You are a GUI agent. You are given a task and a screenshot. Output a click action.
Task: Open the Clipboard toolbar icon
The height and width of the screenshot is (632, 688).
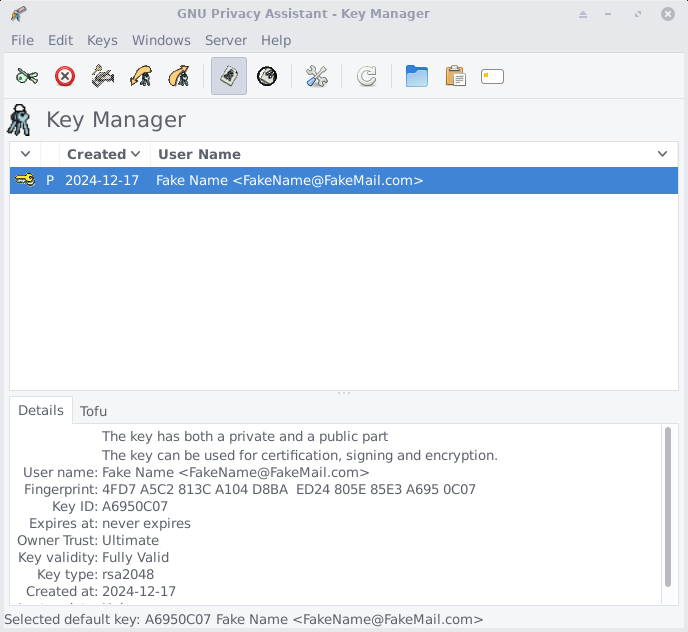tap(455, 76)
